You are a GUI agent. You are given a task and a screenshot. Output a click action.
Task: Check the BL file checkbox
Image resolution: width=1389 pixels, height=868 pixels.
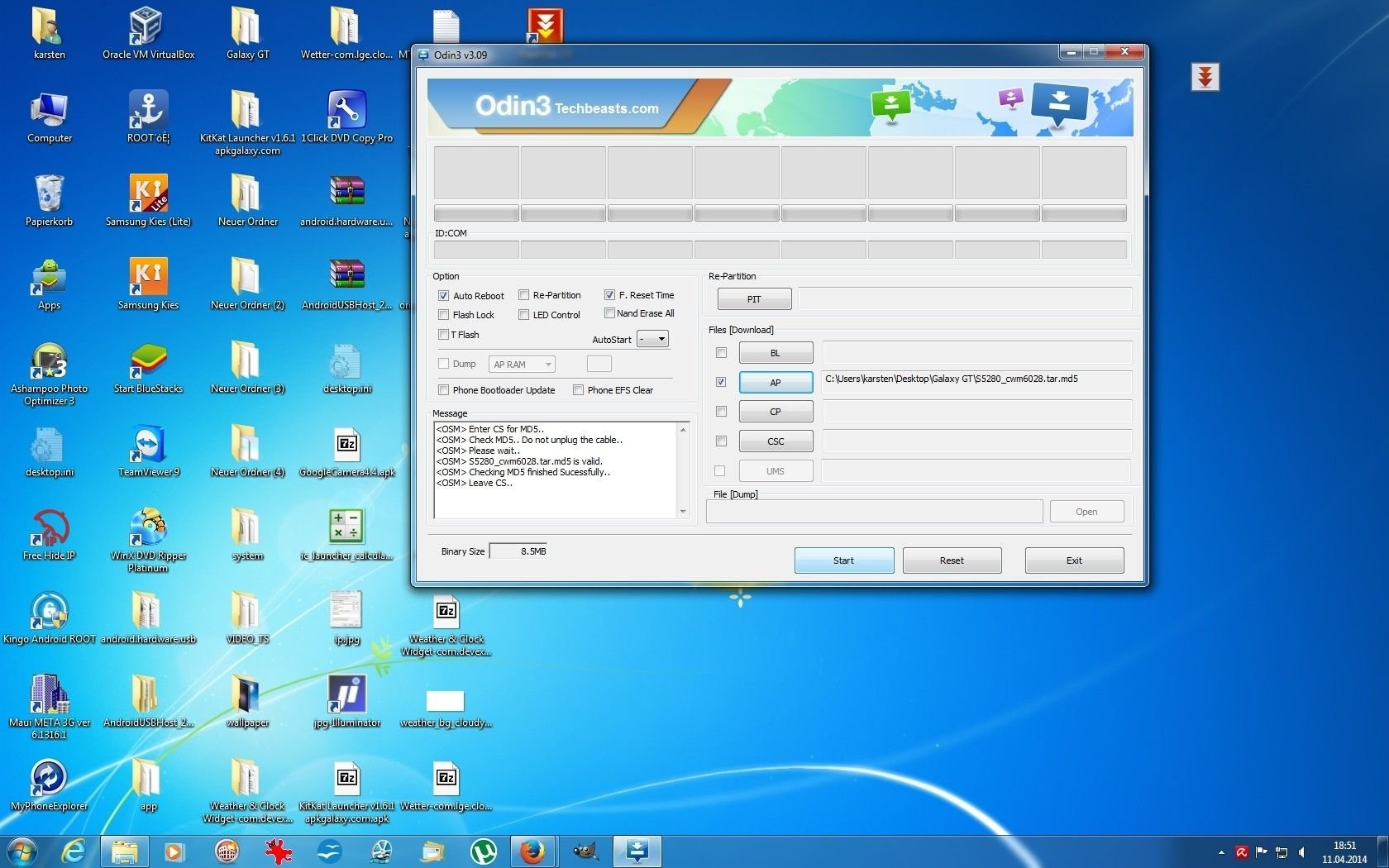click(721, 352)
